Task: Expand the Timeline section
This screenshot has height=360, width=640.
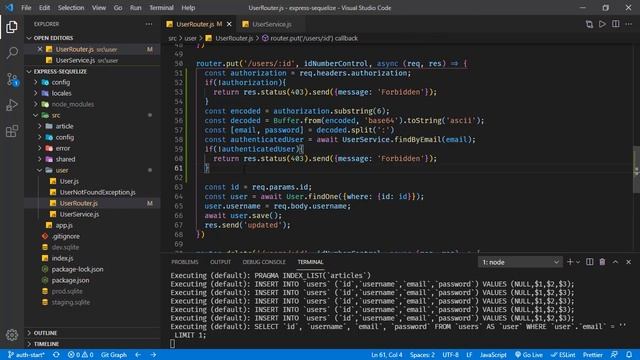Action: [x=92, y=344]
